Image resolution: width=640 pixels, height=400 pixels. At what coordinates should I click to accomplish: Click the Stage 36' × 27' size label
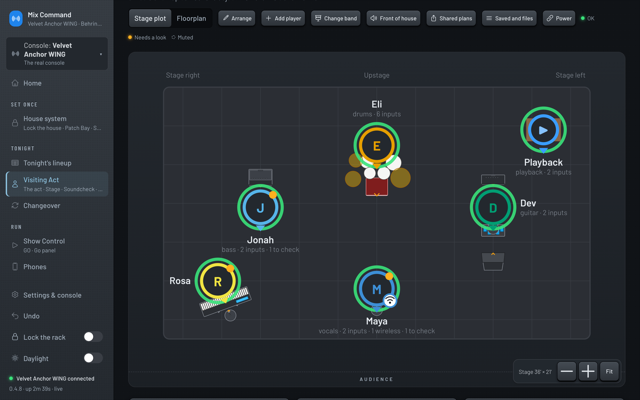[x=535, y=371]
